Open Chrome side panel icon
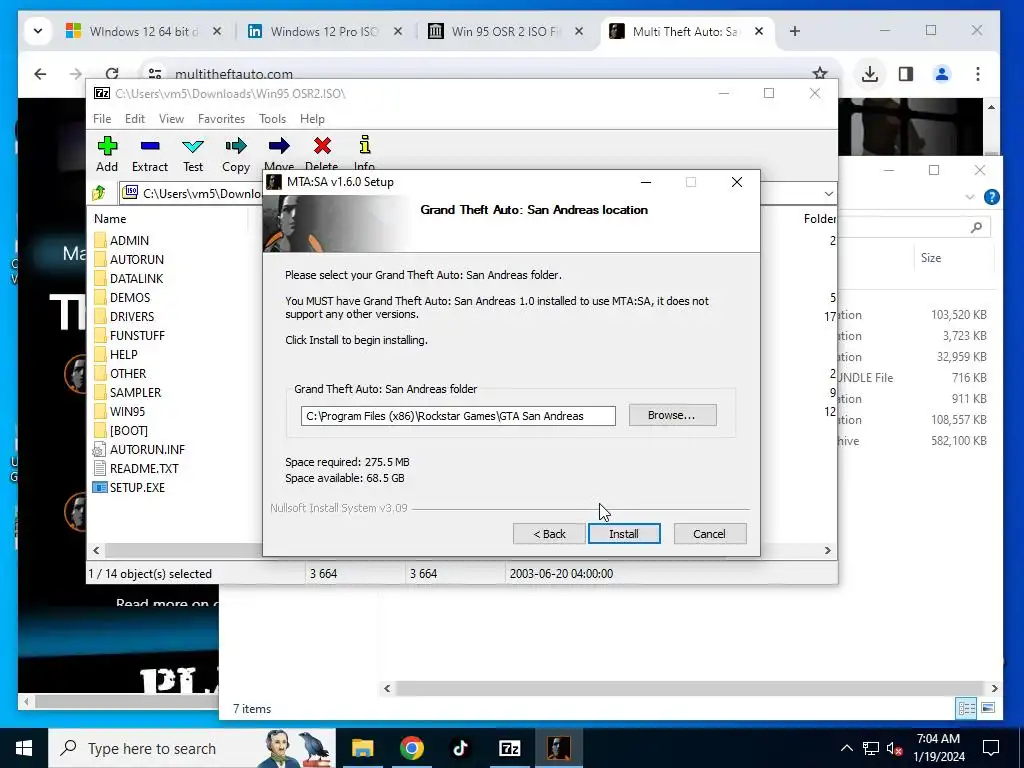The height and width of the screenshot is (768, 1024). [x=905, y=74]
